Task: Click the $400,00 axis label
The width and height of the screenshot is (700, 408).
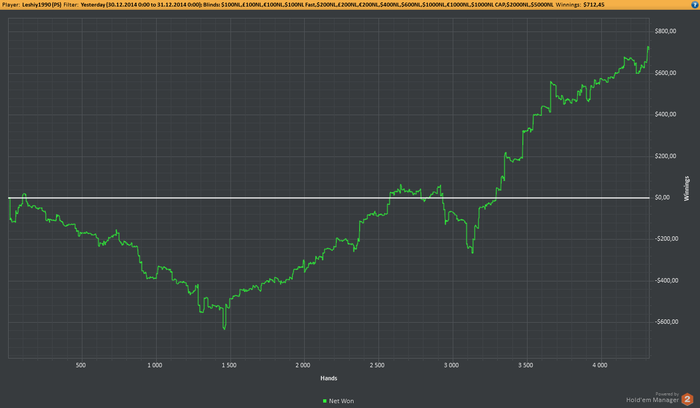Action: click(x=665, y=114)
